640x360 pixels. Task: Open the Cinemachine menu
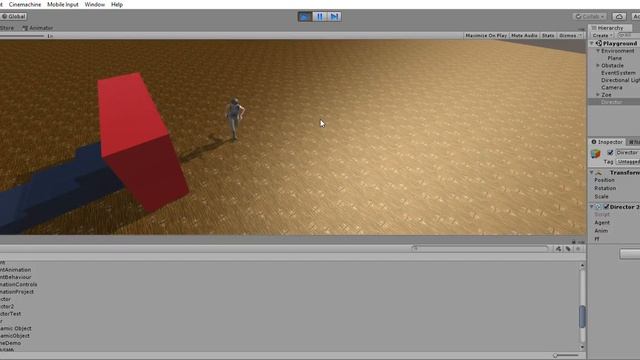[25, 4]
